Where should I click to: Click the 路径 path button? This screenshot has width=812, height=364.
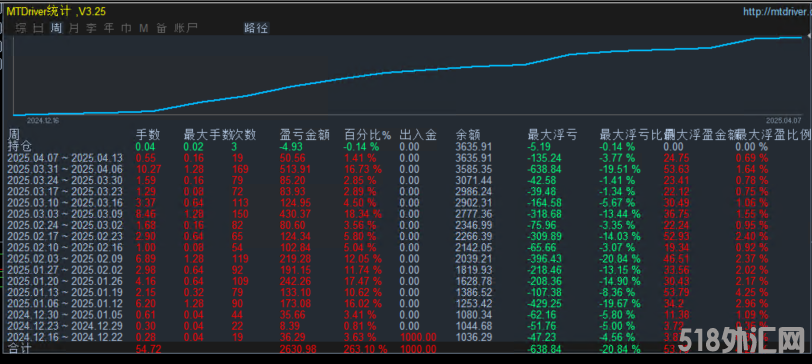[x=256, y=28]
